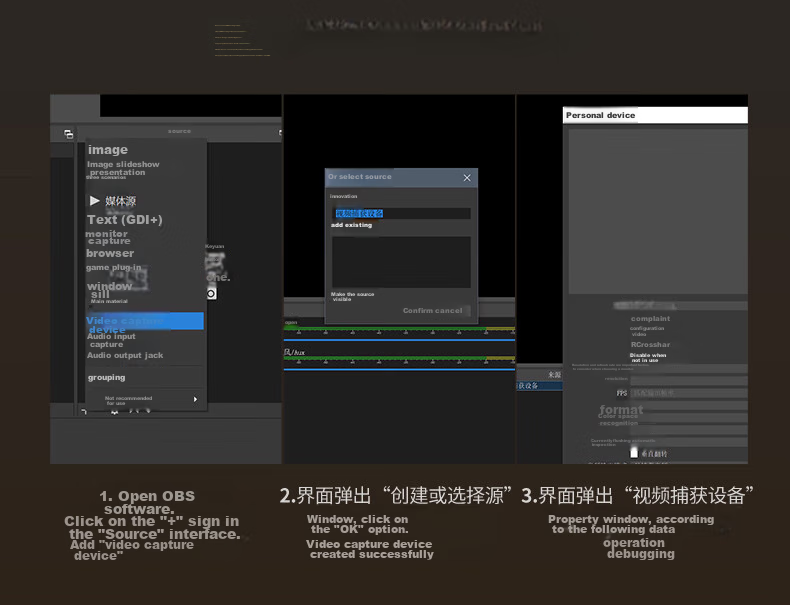Select the "game plug-in" menu entry
This screenshot has width=790, height=605.
pos(113,267)
